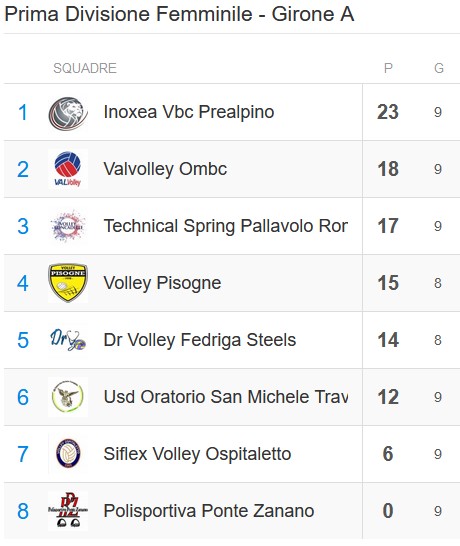This screenshot has width=460, height=546.
Task: Open the Inoxea Vbc Prealpino team name
Action: tap(189, 112)
